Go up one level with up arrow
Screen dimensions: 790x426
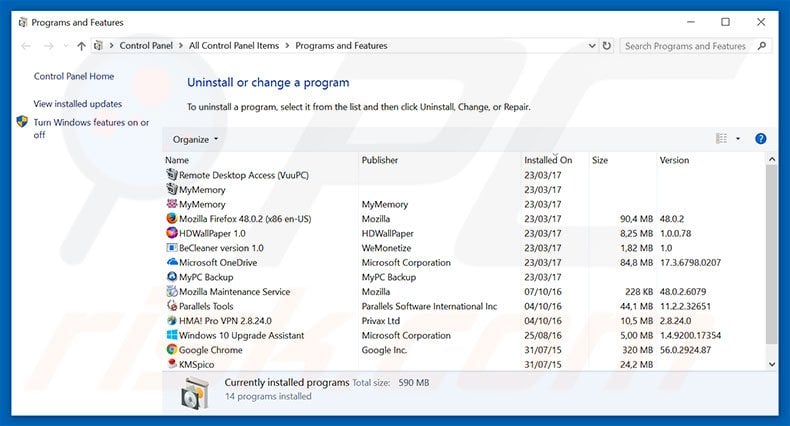tap(81, 46)
